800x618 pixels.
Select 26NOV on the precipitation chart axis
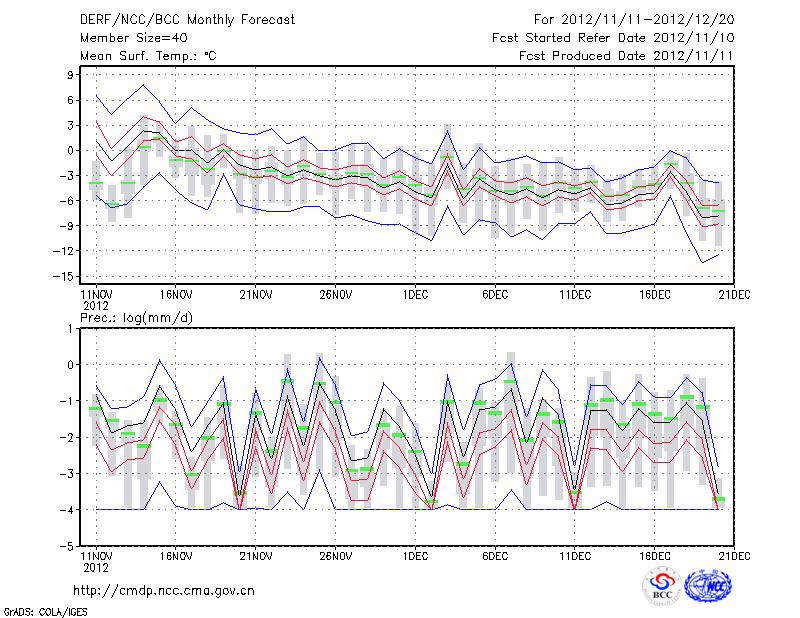[335, 555]
